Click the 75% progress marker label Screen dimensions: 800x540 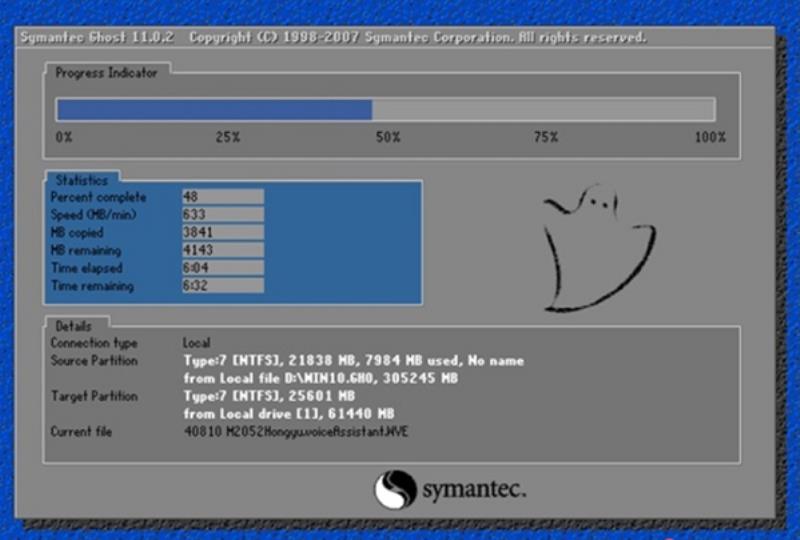tap(546, 137)
